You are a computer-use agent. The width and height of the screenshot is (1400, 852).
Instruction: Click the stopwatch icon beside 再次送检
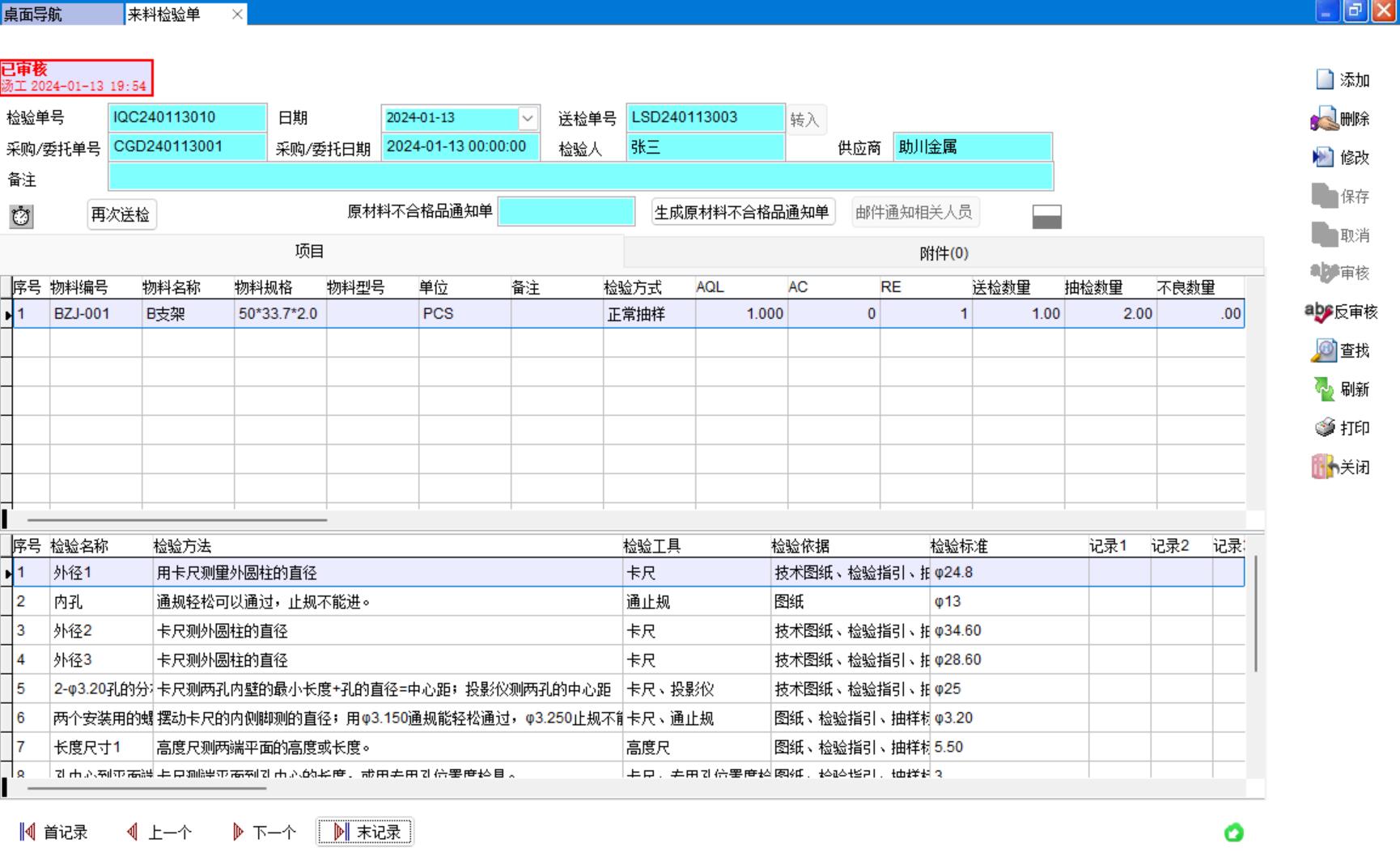point(21,216)
